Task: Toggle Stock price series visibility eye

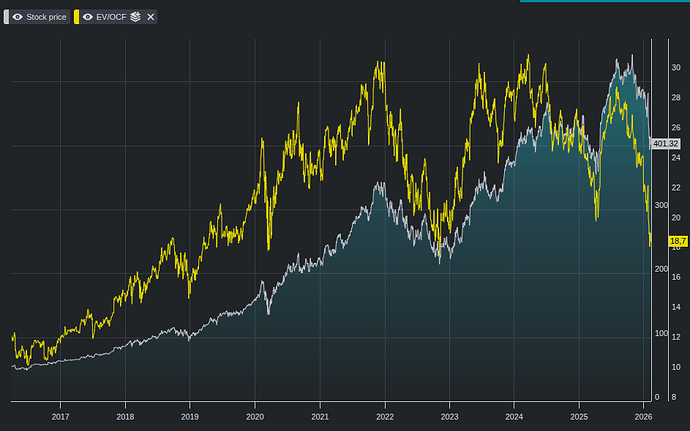Action: pos(18,17)
